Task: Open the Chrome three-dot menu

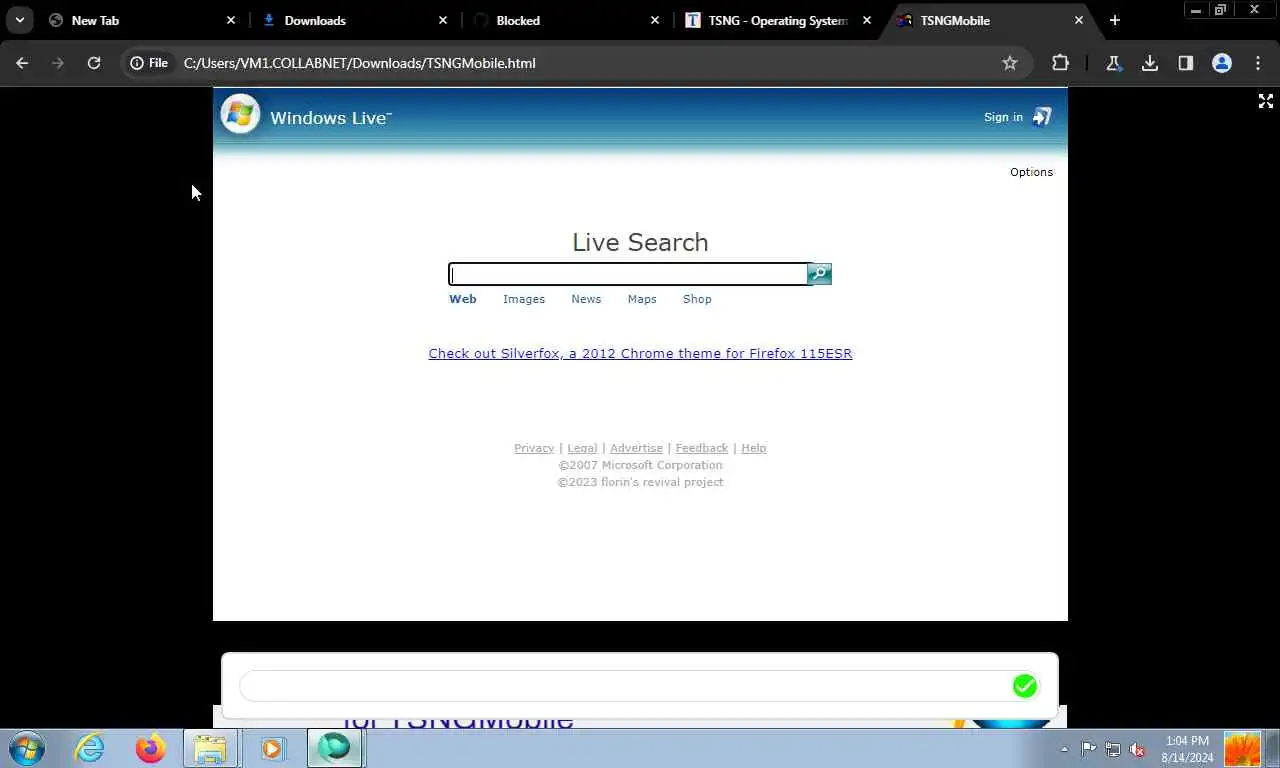Action: point(1258,63)
